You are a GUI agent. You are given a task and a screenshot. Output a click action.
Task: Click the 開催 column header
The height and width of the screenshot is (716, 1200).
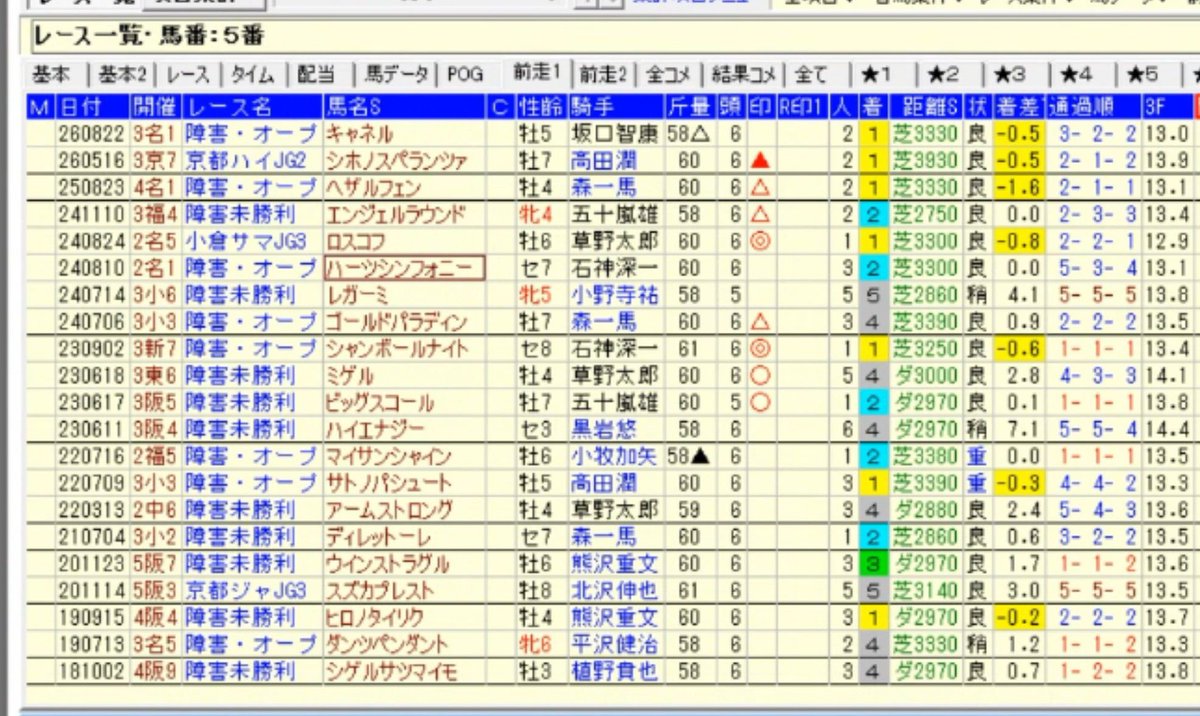[x=155, y=107]
